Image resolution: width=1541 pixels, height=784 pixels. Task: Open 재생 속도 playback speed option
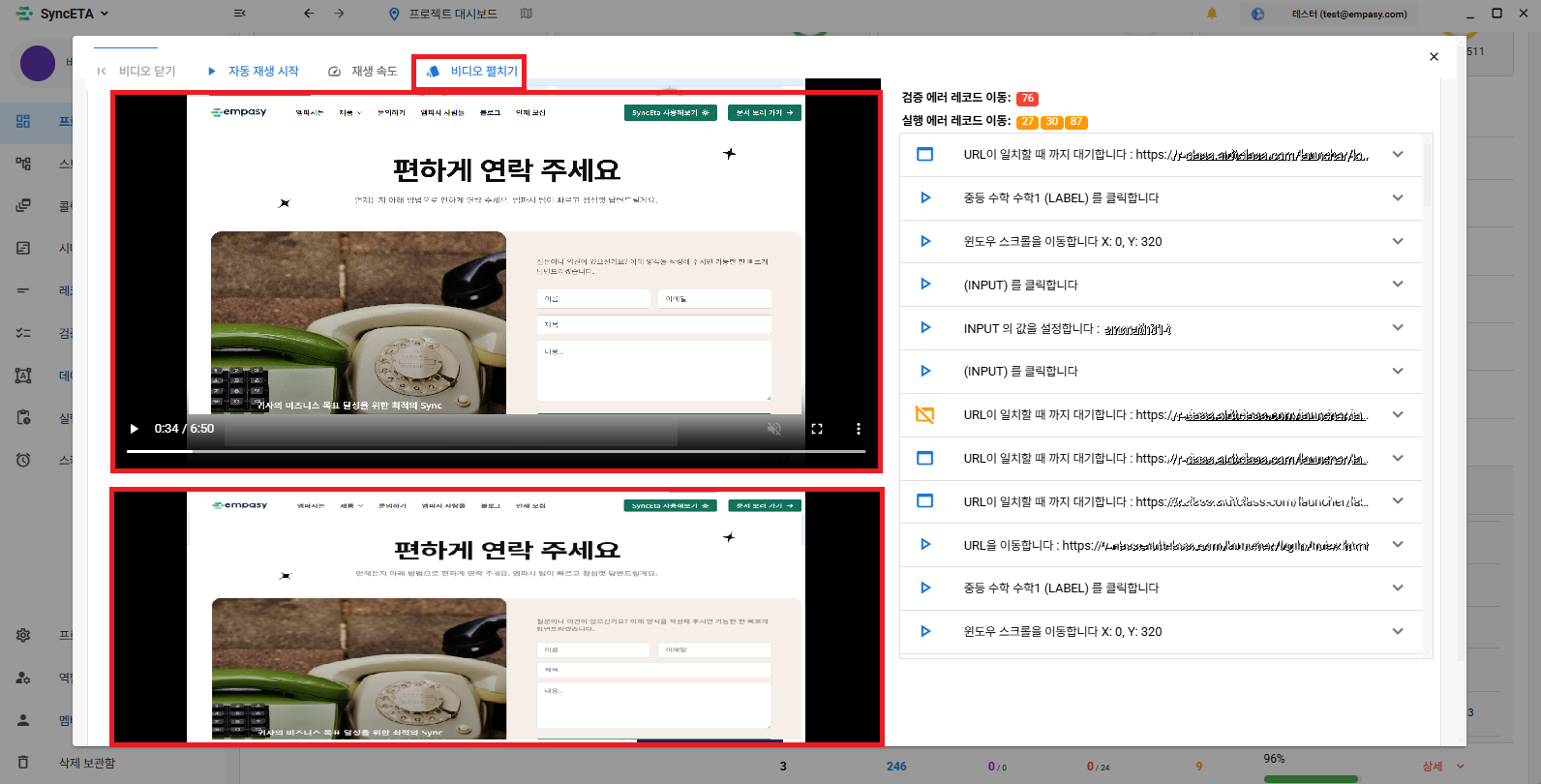pos(363,72)
